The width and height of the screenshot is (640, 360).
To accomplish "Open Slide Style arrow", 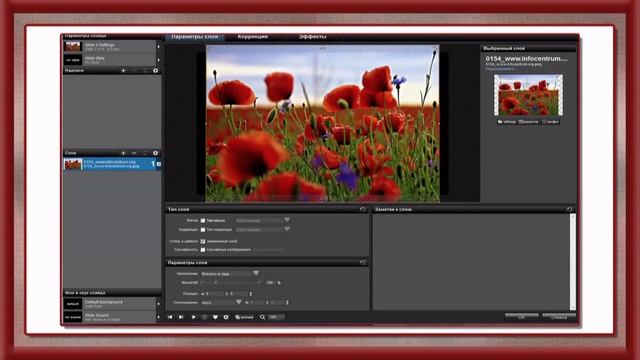I will click(158, 60).
